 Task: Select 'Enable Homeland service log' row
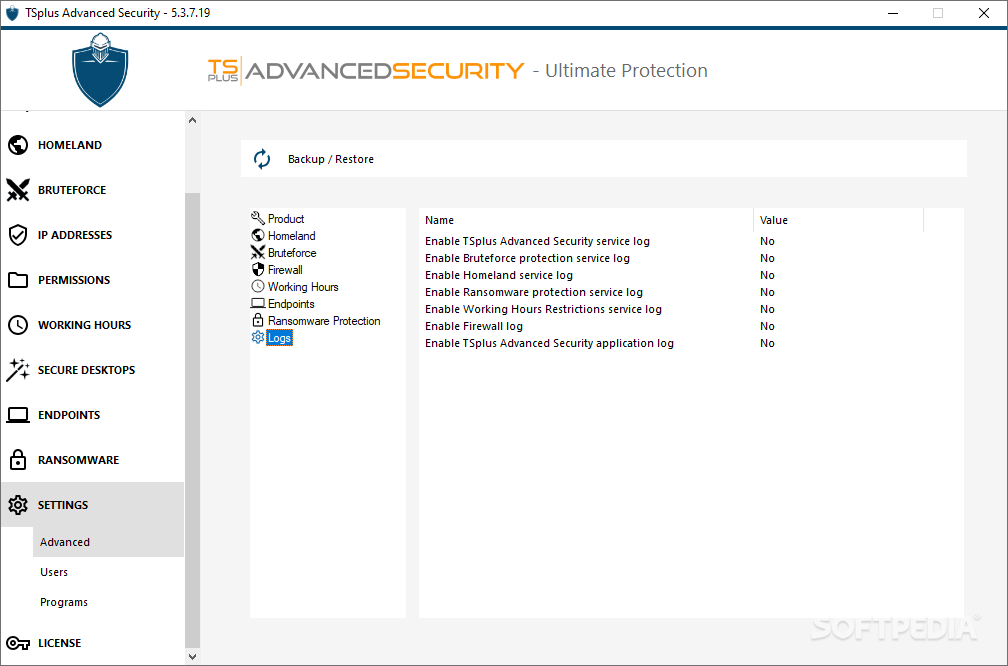(691, 275)
